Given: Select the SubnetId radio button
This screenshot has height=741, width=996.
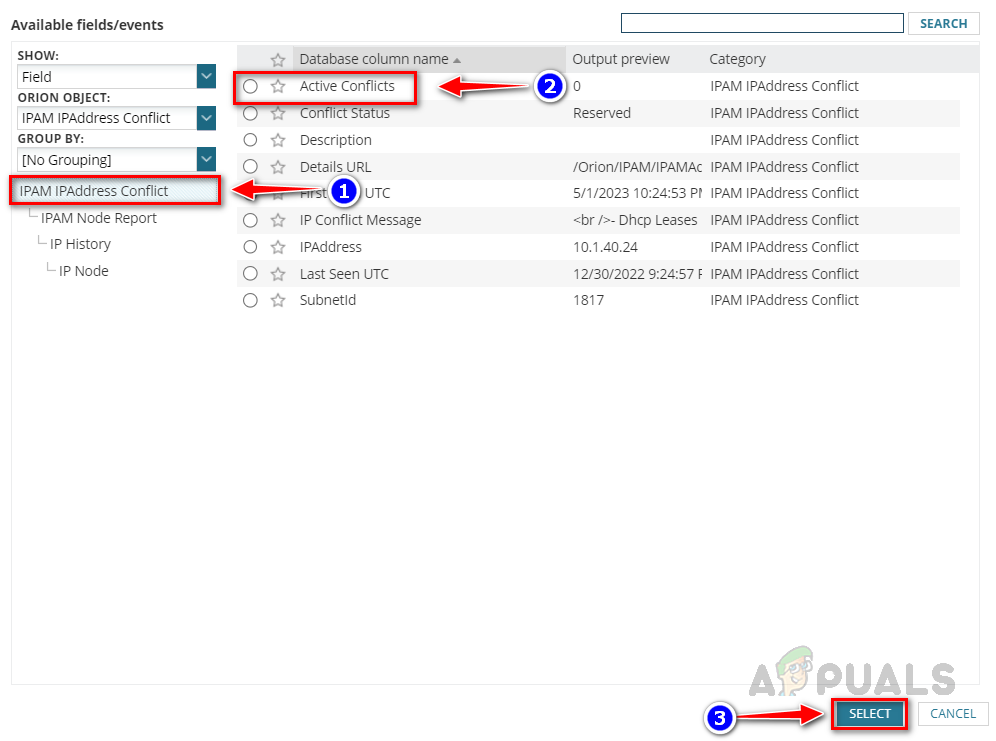Looking at the screenshot, I should (x=250, y=300).
